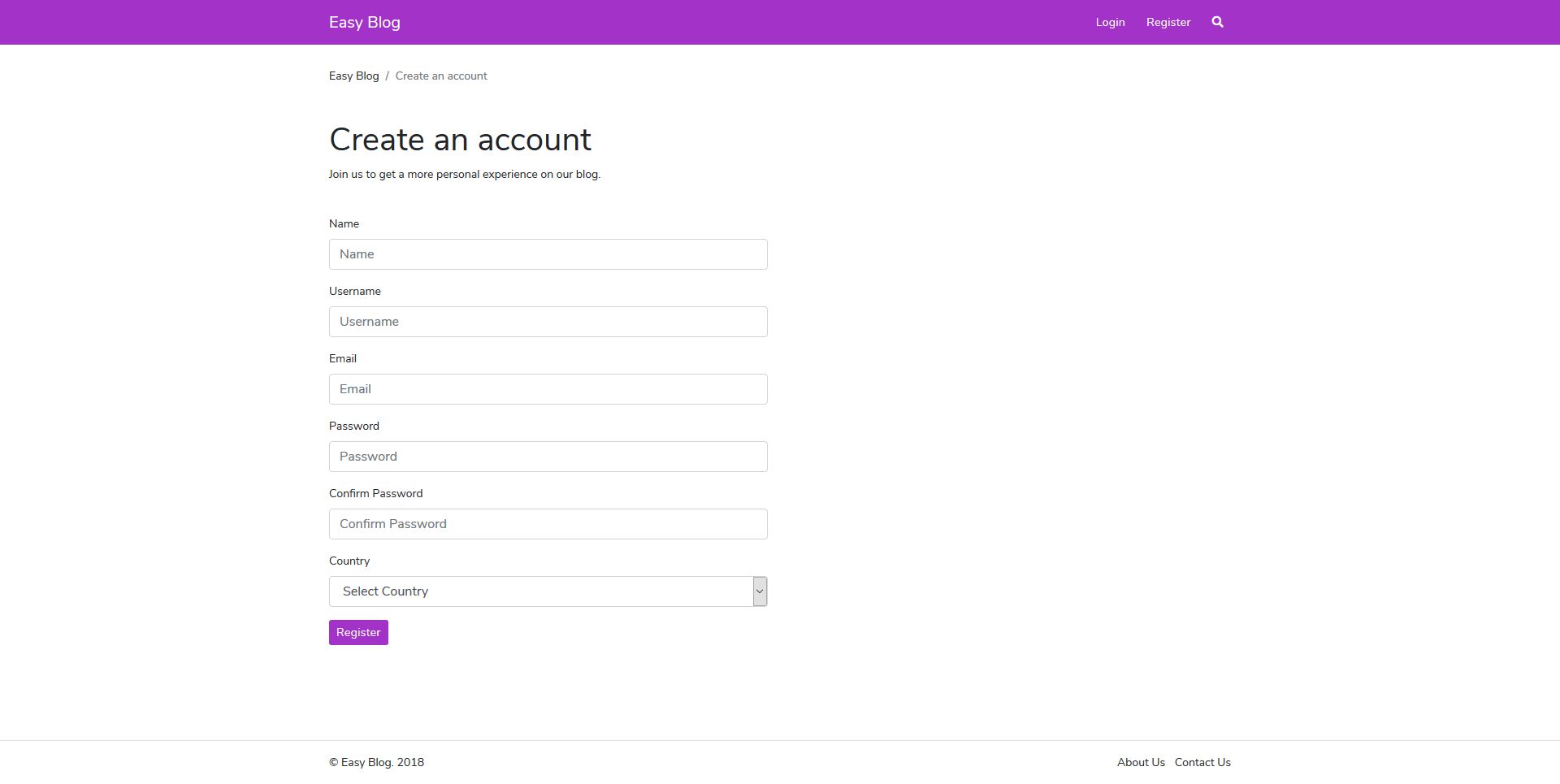Open the About Us footer link

pyautogui.click(x=1141, y=762)
